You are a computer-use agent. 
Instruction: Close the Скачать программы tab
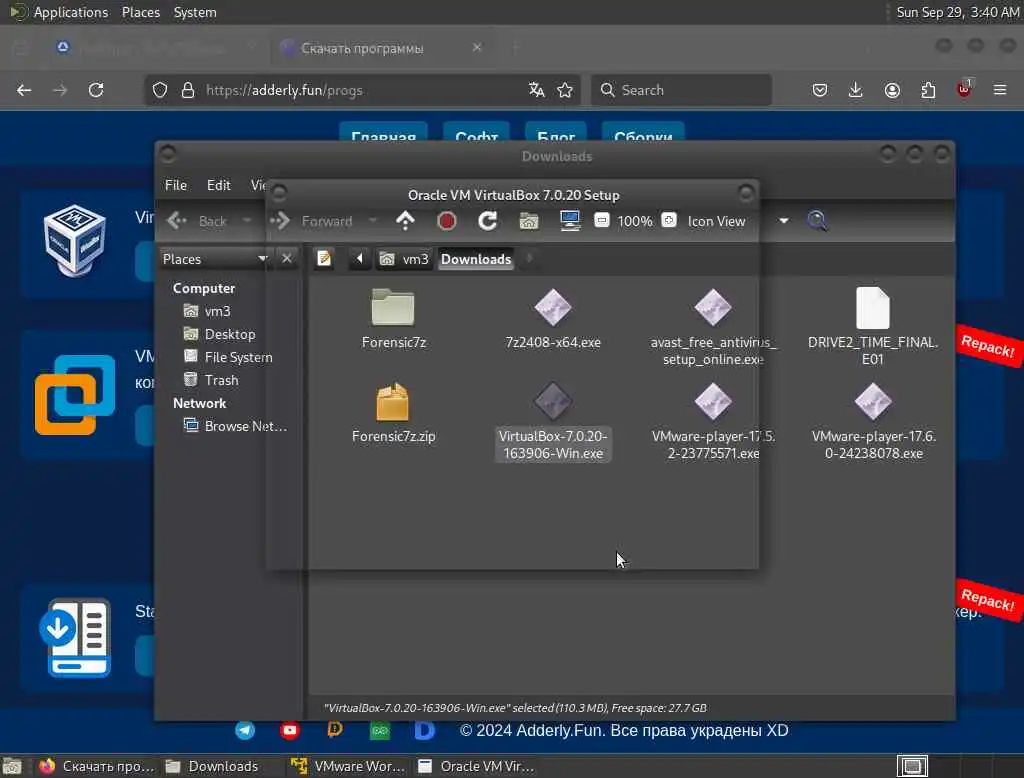pos(477,48)
